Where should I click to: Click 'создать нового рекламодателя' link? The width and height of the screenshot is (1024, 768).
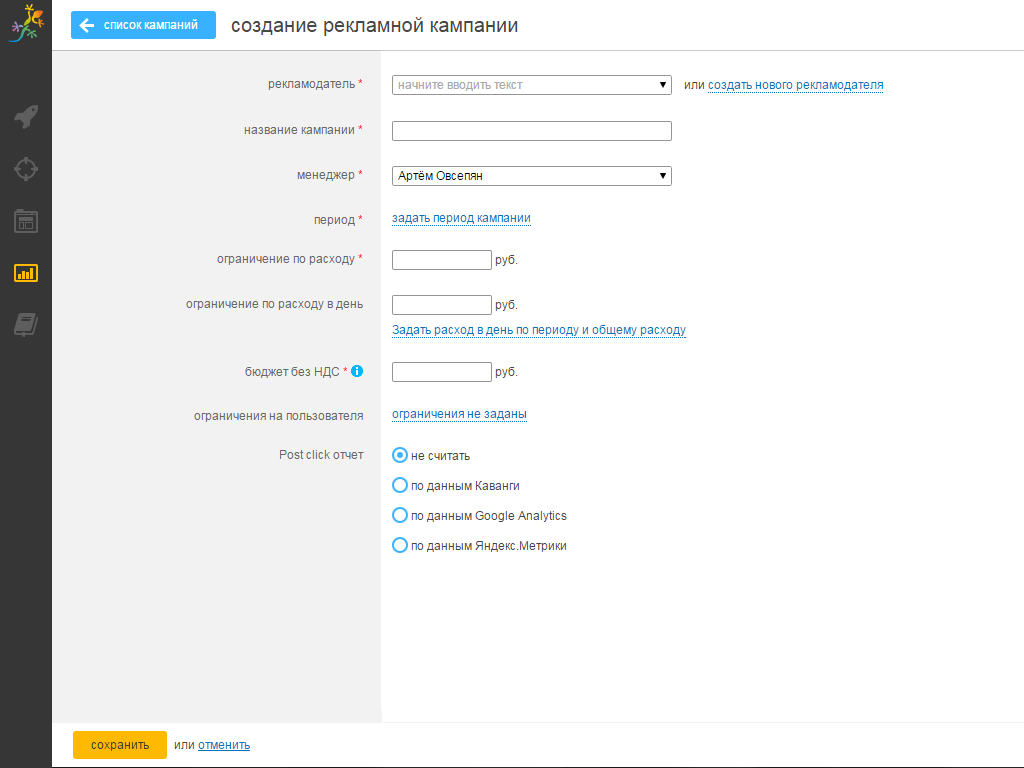point(795,85)
